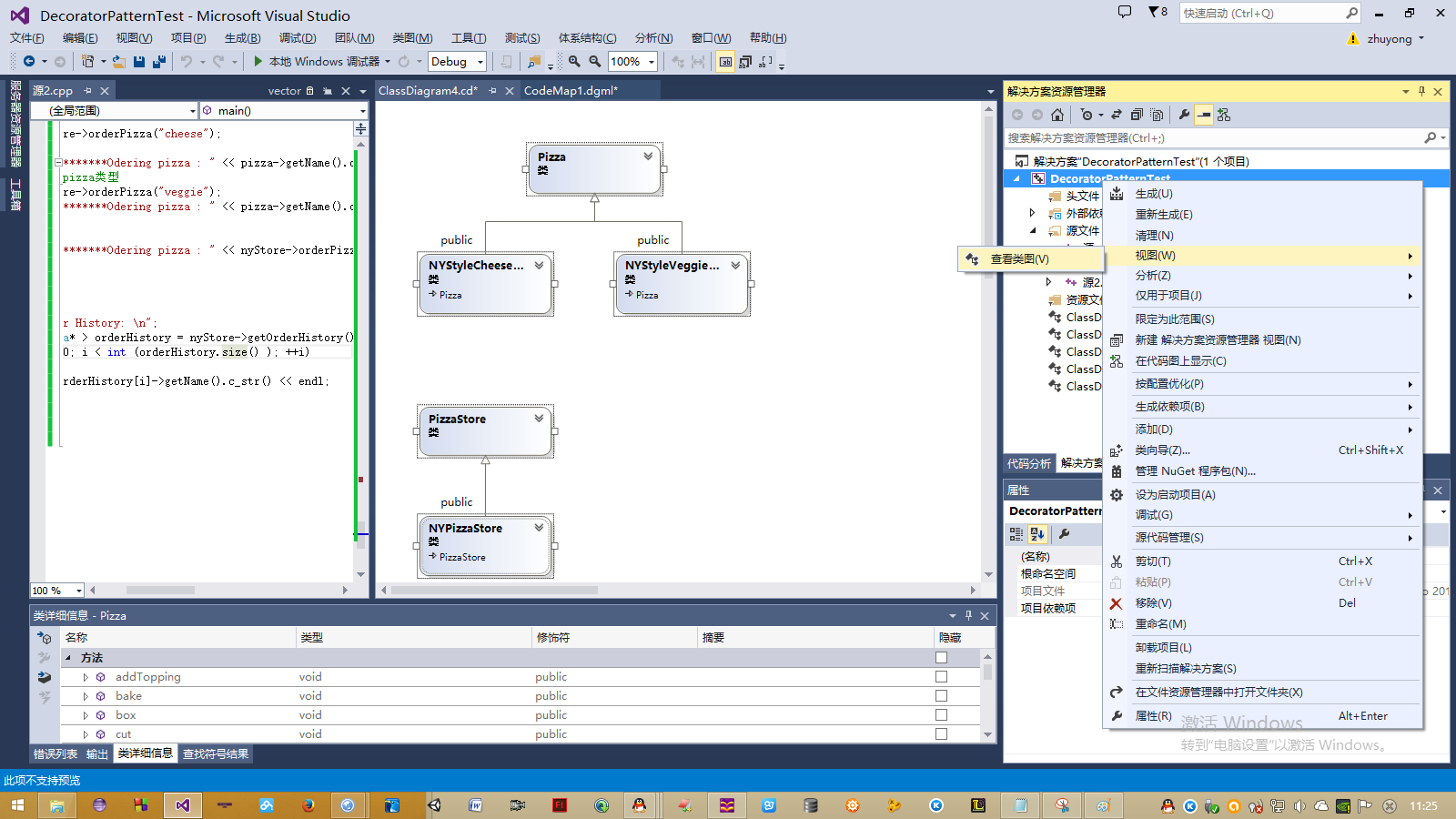Navigate backward with the toolbar back arrow
Viewport: 1456px width, 819px height.
(x=29, y=62)
